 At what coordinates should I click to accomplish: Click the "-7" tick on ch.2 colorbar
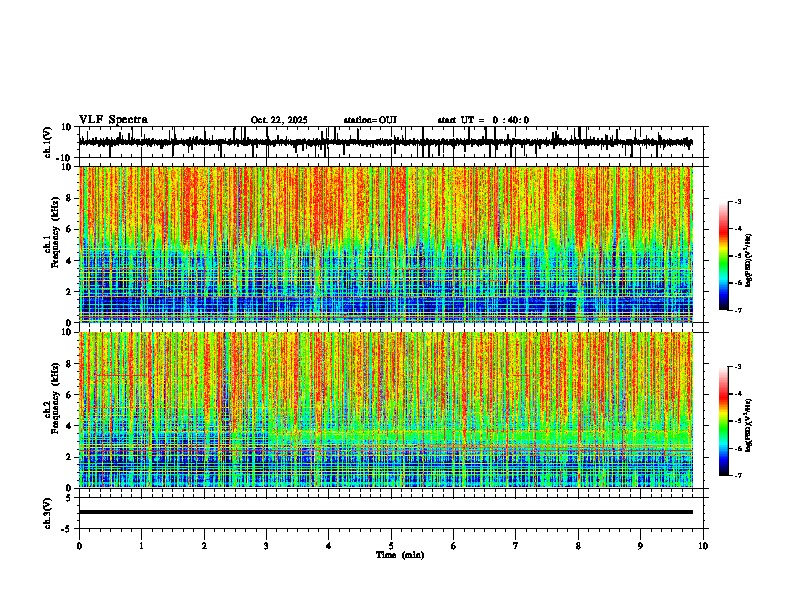pos(738,475)
